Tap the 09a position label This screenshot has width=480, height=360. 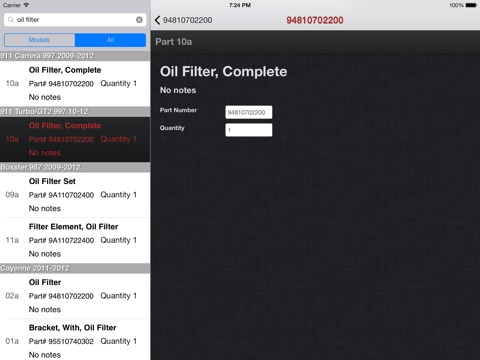coord(12,195)
